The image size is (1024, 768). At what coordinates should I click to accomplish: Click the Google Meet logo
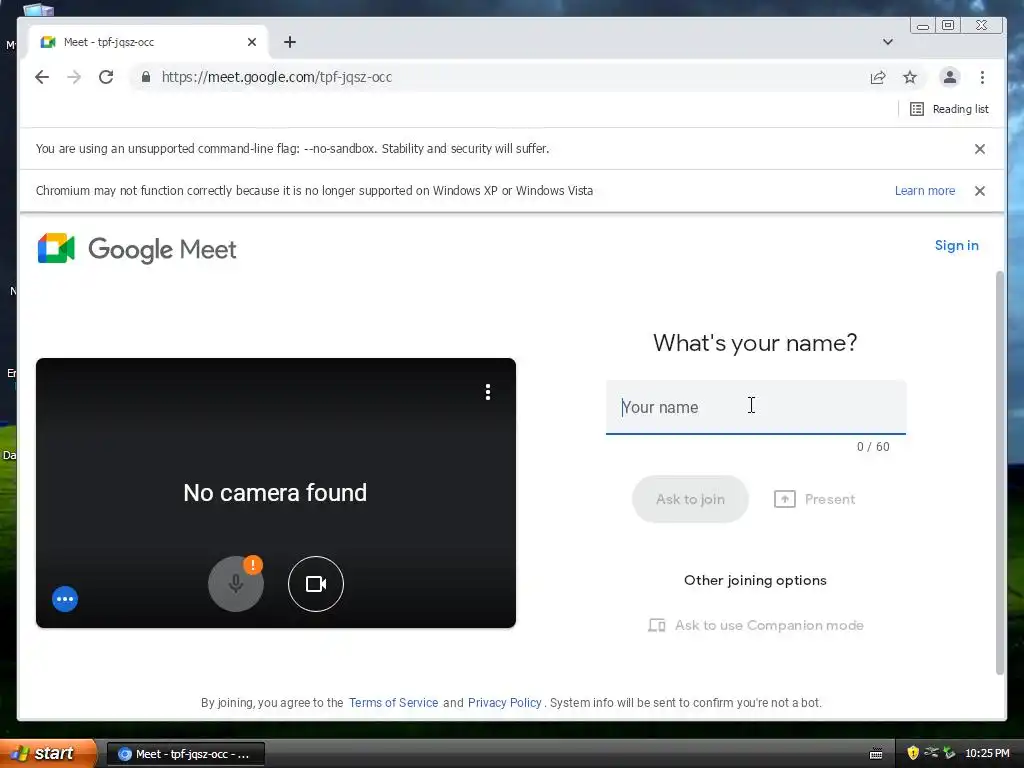click(137, 249)
